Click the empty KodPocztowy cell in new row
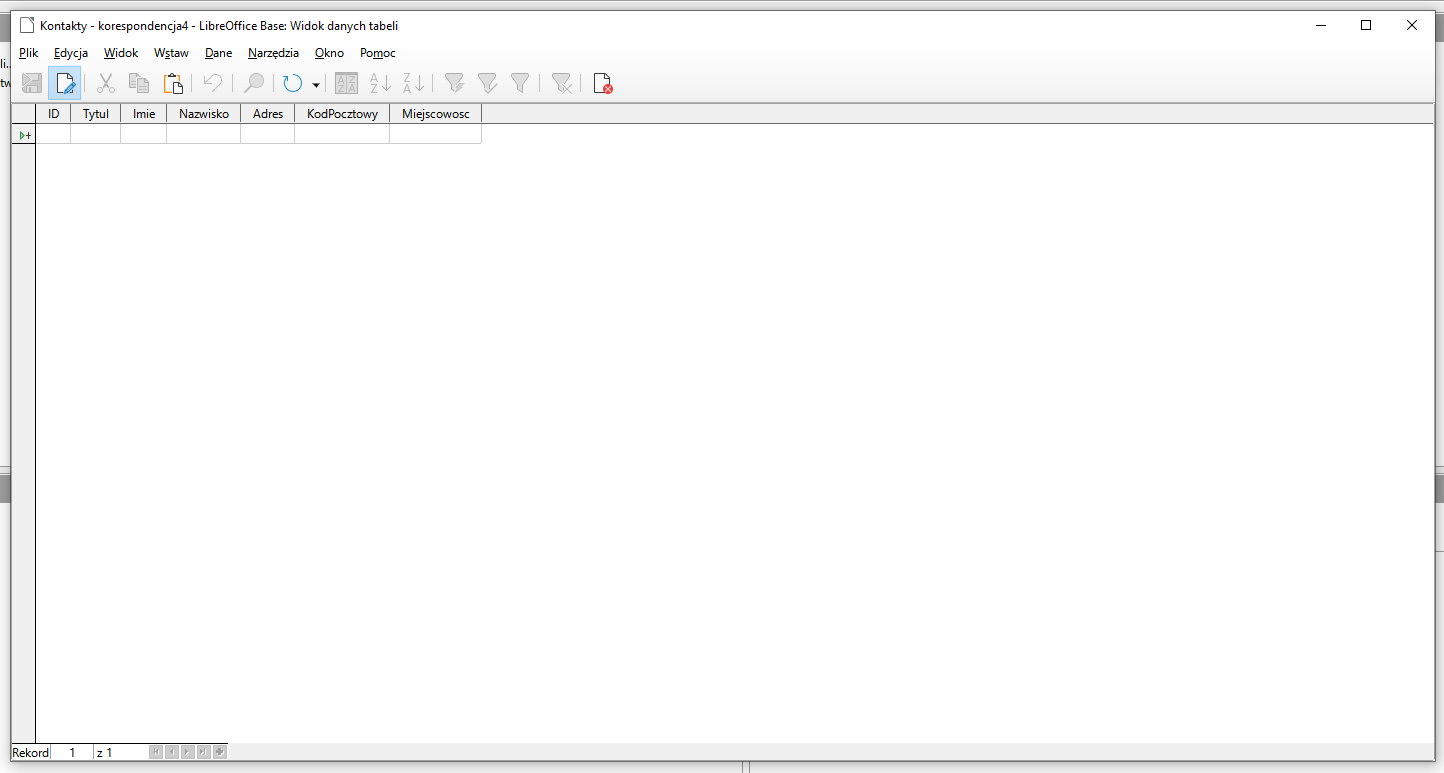1444x773 pixels. click(342, 134)
